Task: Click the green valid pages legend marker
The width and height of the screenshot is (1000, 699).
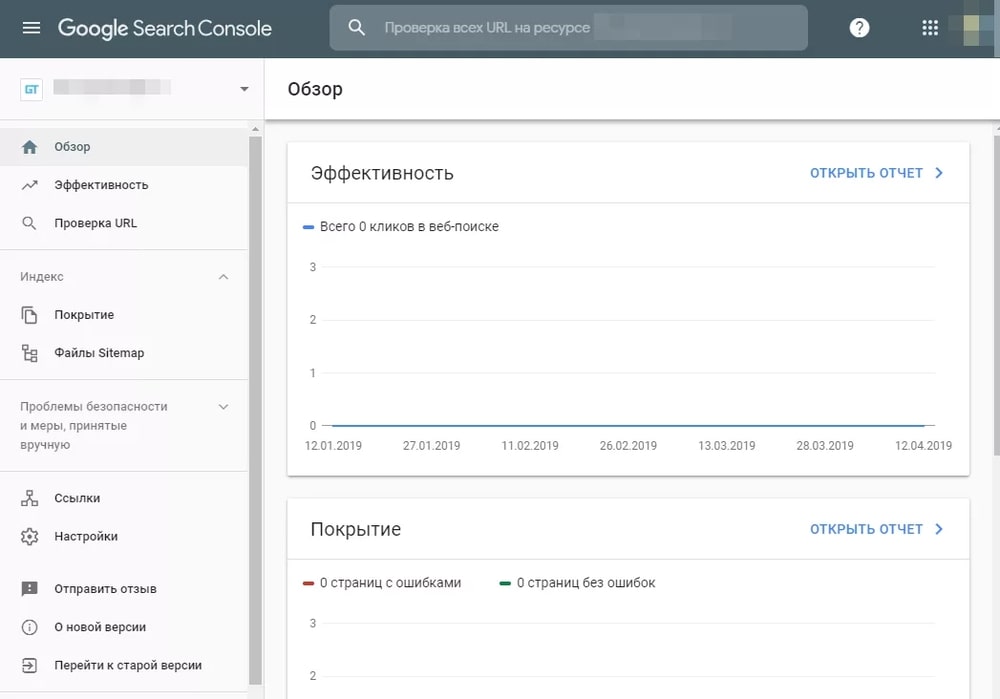Action: 505,583
